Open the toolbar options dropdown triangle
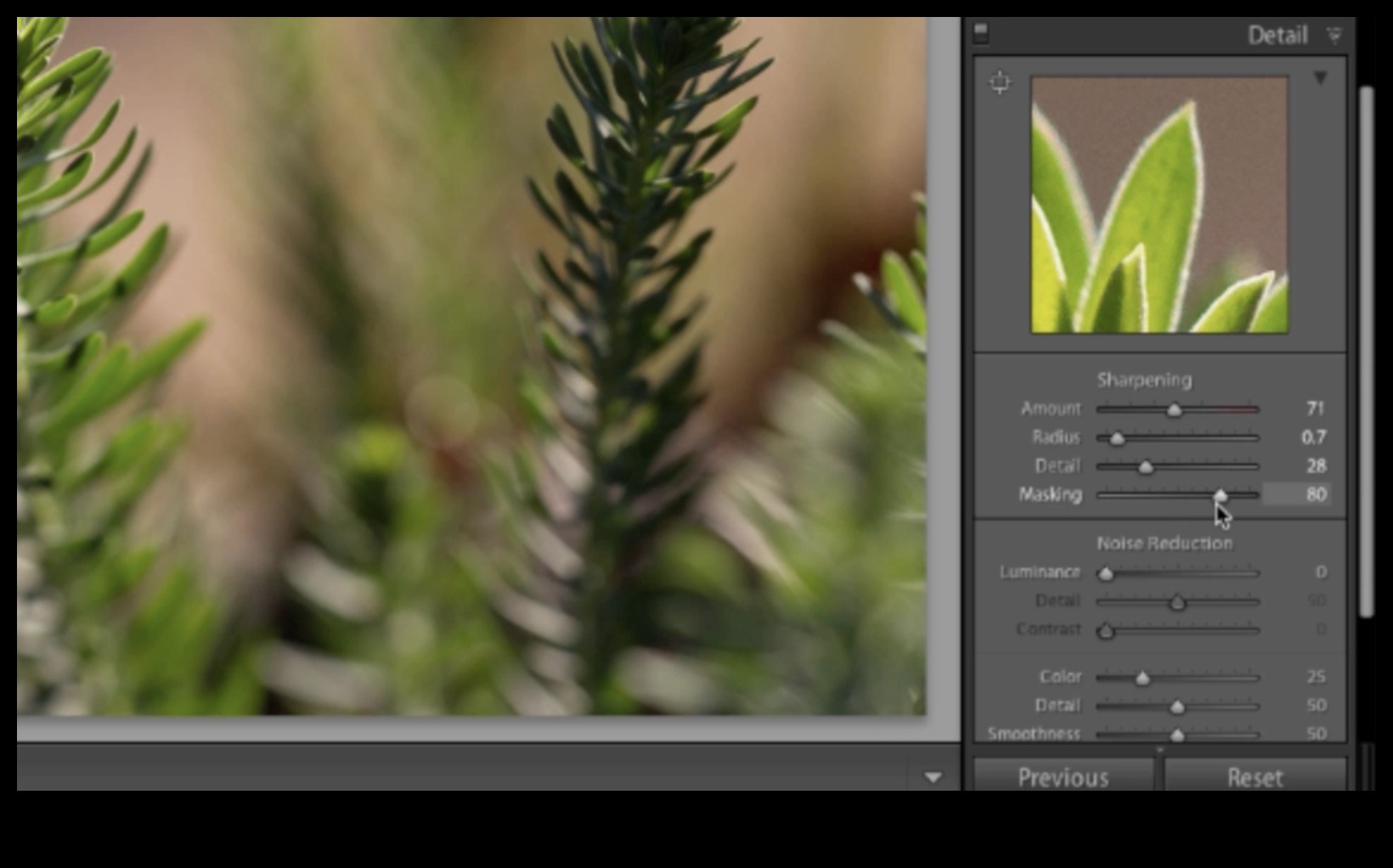This screenshot has width=1393, height=868. [933, 777]
